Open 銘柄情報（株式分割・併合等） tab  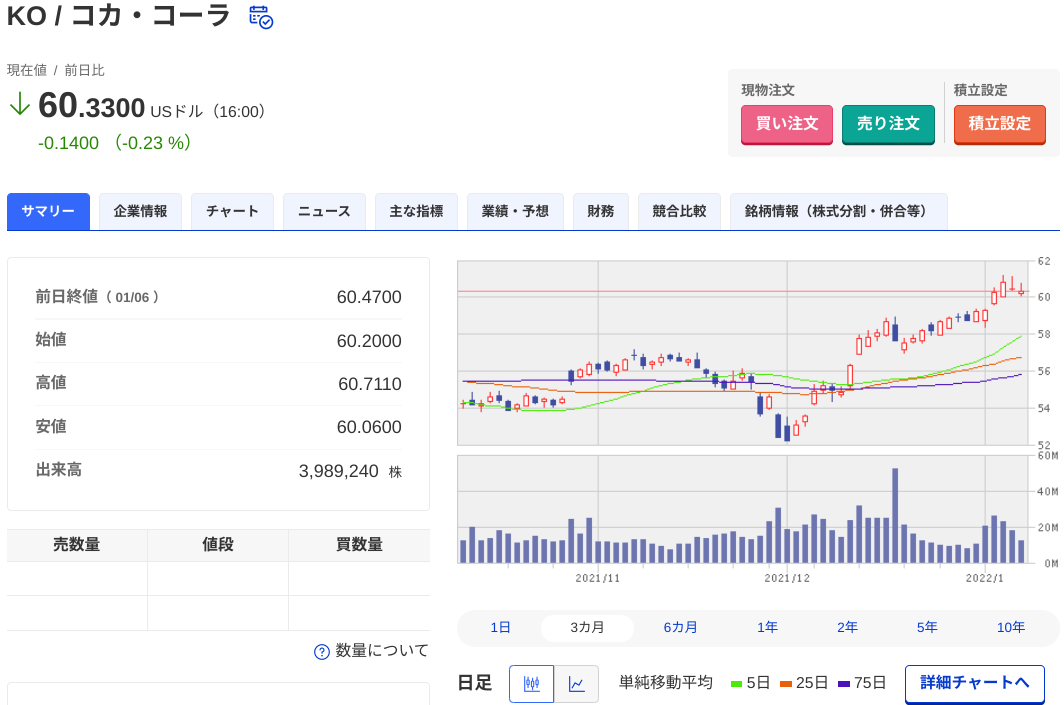click(x=839, y=211)
